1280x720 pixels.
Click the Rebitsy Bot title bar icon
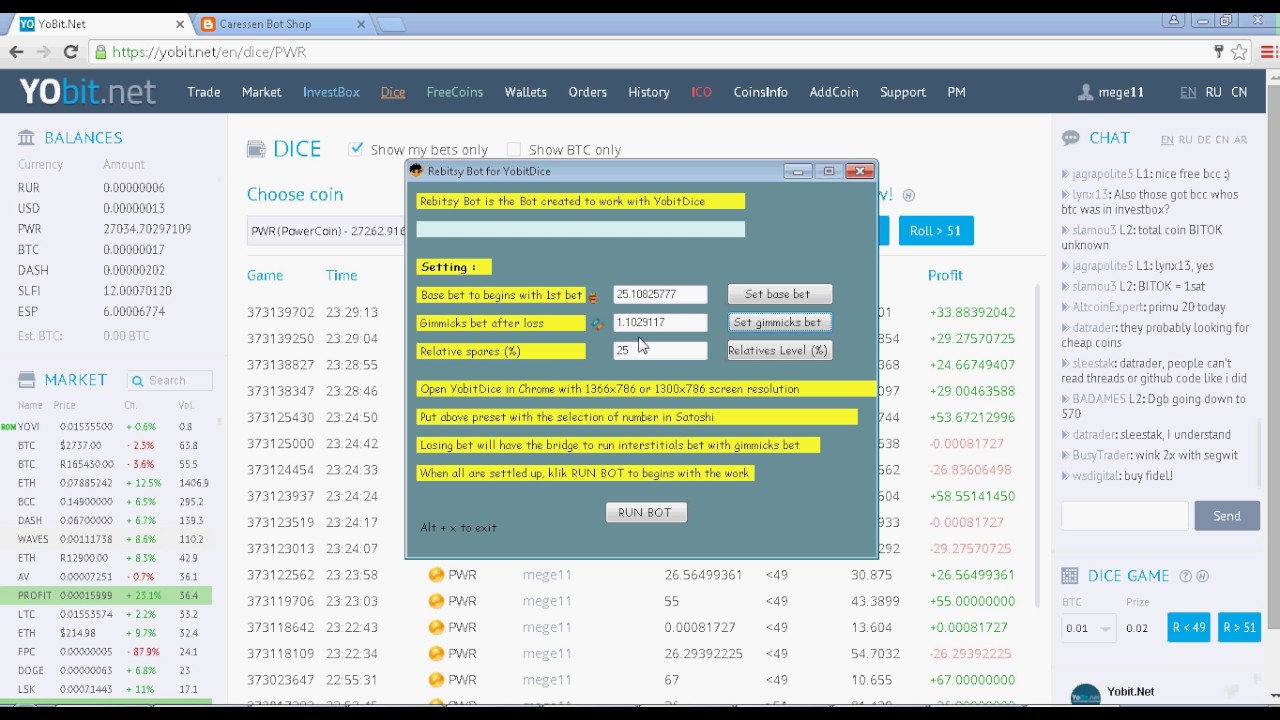point(416,171)
